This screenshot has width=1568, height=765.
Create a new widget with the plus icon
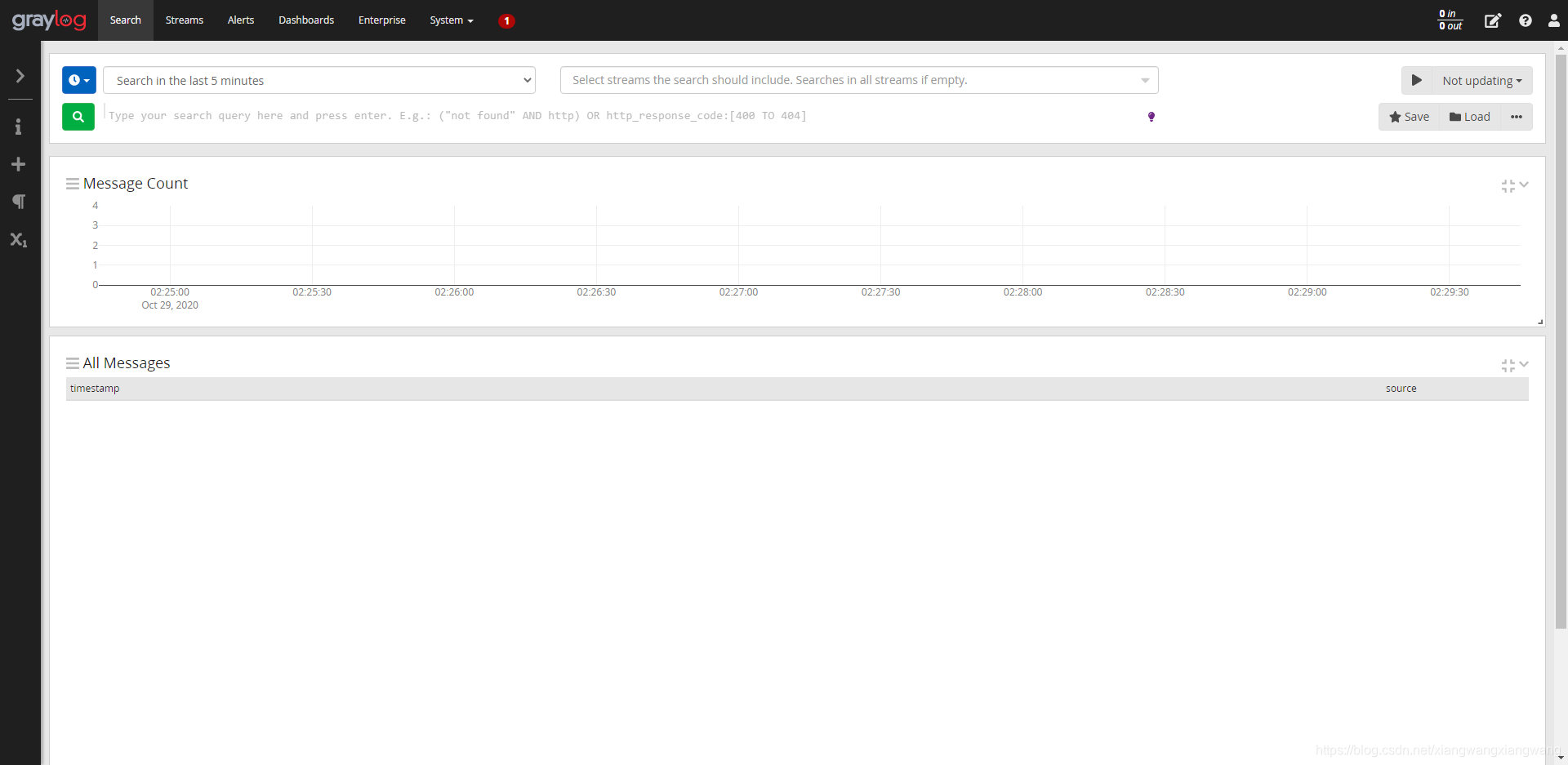[x=19, y=164]
